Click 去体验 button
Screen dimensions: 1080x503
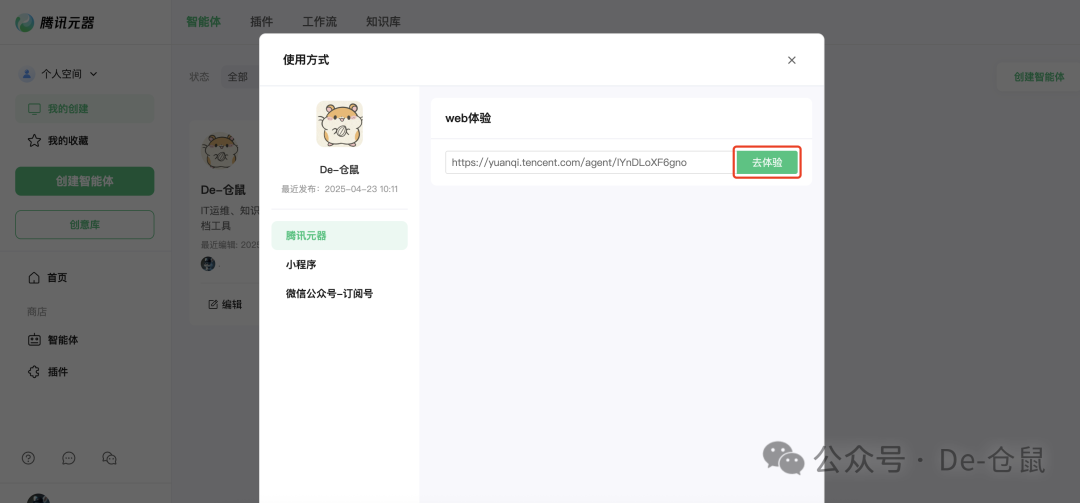click(767, 163)
